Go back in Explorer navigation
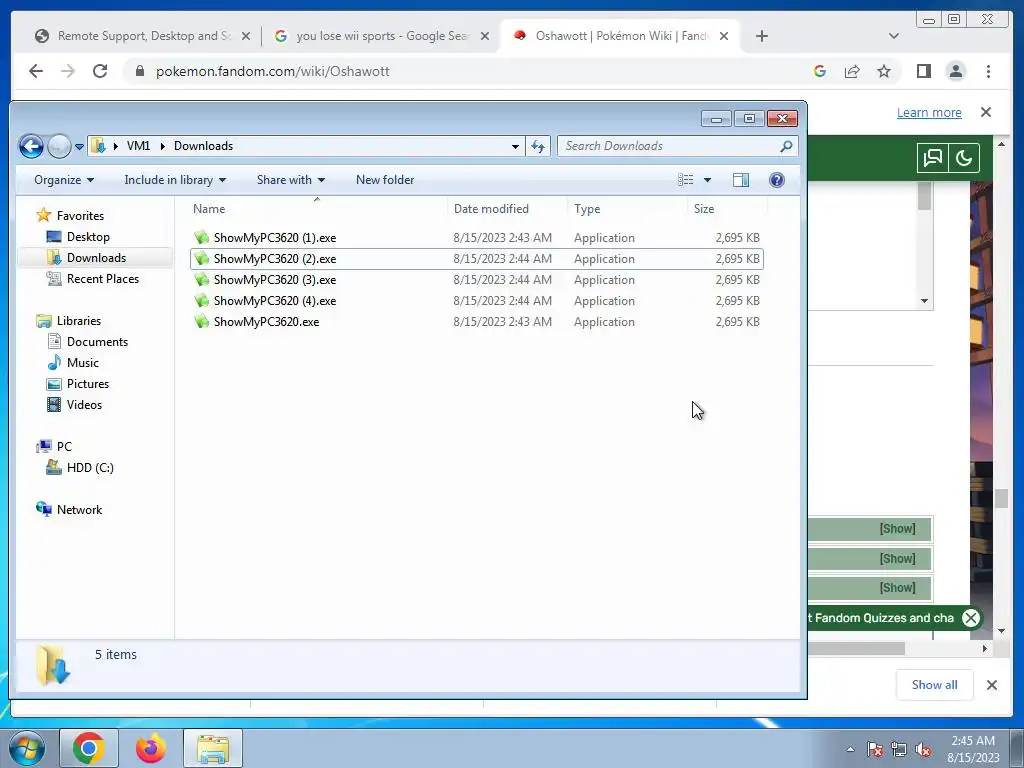1024x768 pixels. pyautogui.click(x=31, y=146)
